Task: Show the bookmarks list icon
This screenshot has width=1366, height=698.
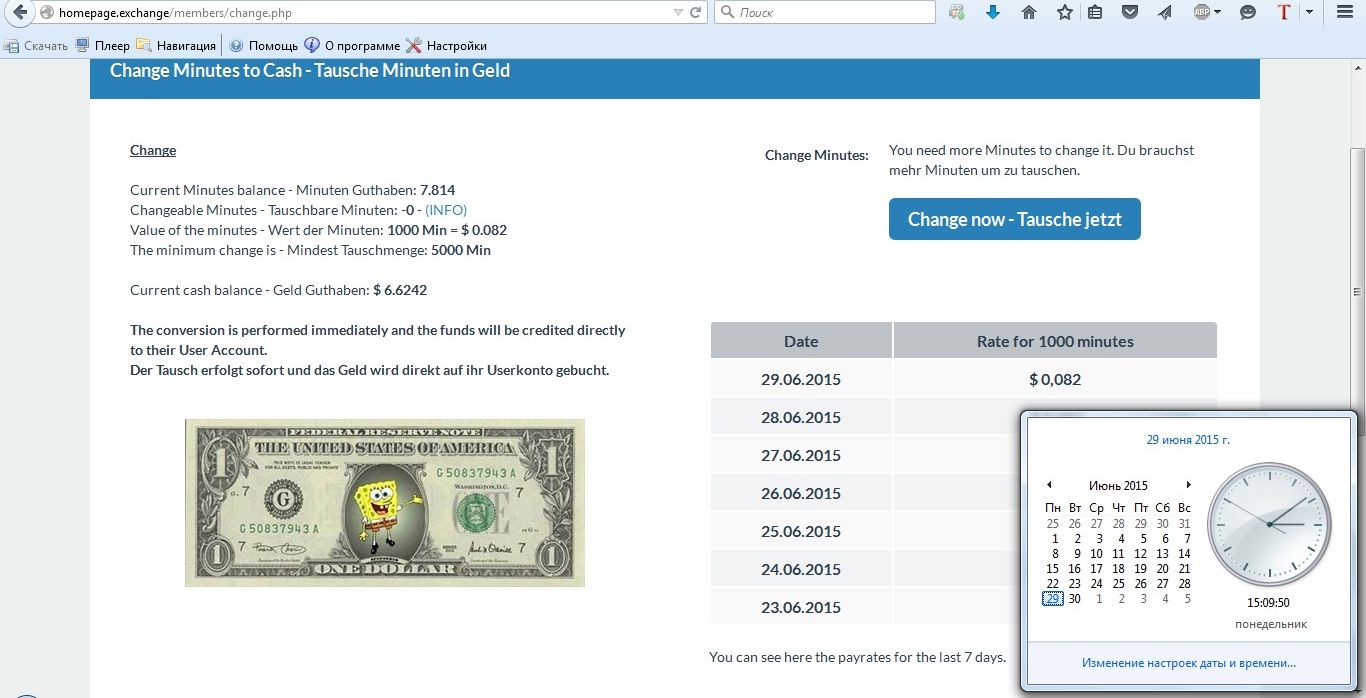Action: coord(1095,13)
